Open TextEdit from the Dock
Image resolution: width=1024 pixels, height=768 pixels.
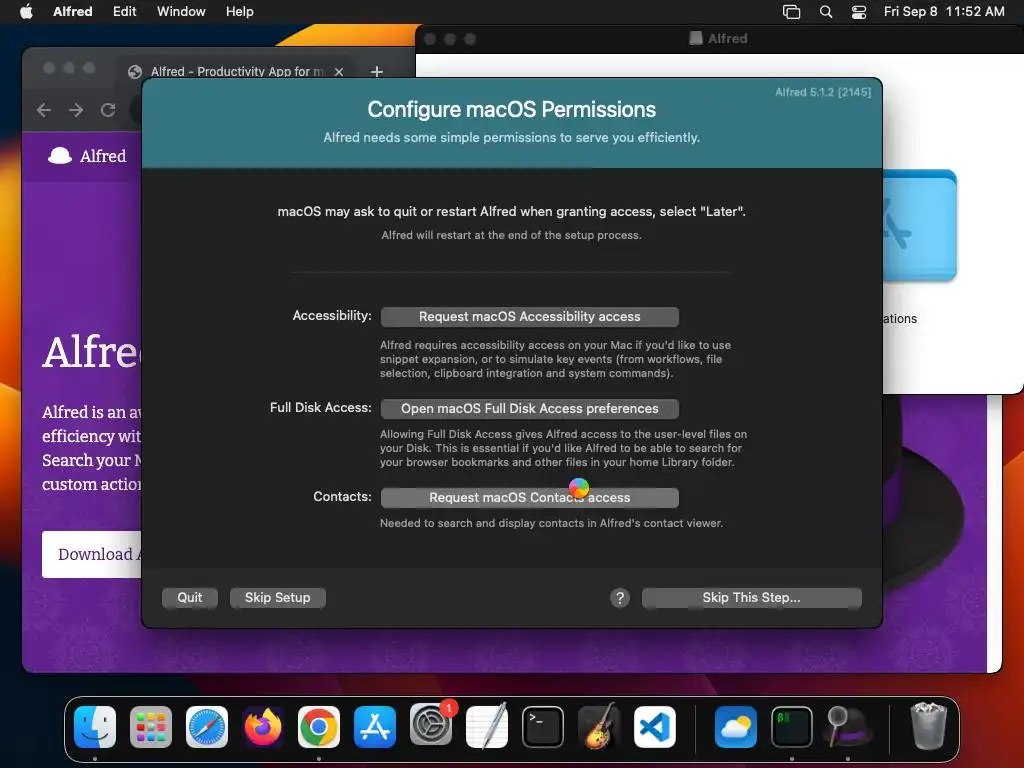click(487, 726)
